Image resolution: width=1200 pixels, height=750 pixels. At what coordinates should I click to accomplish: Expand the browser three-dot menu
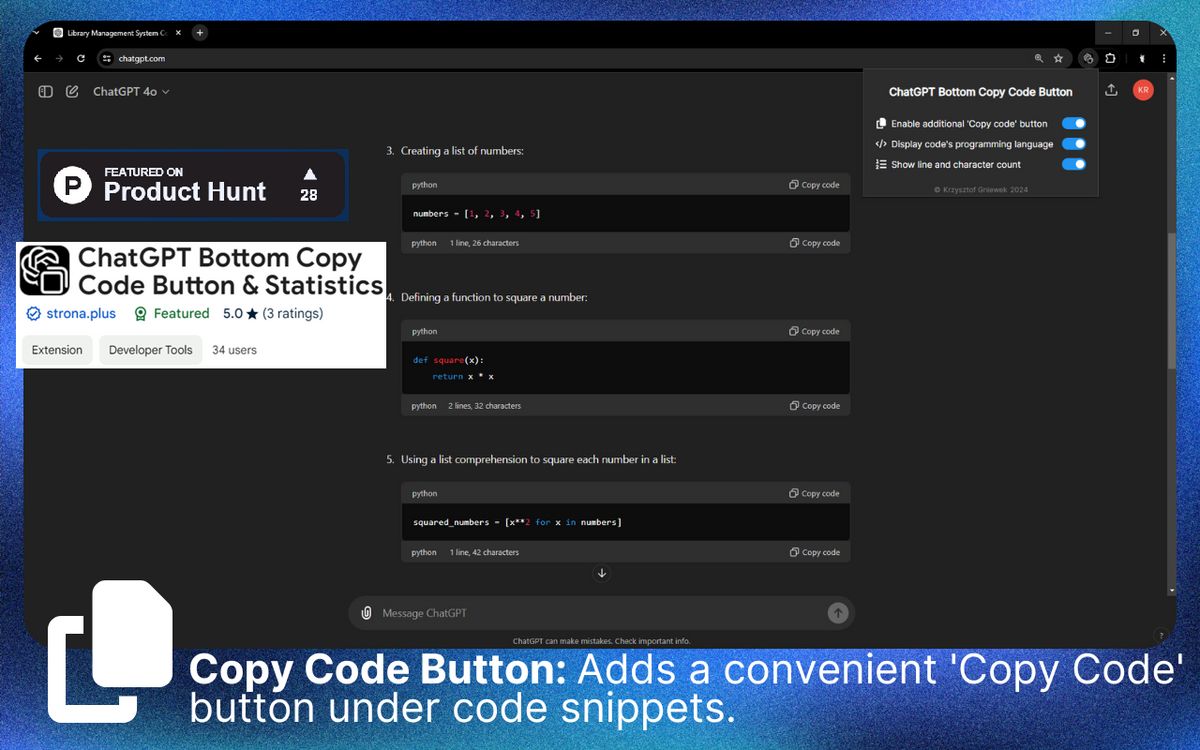pos(1163,58)
